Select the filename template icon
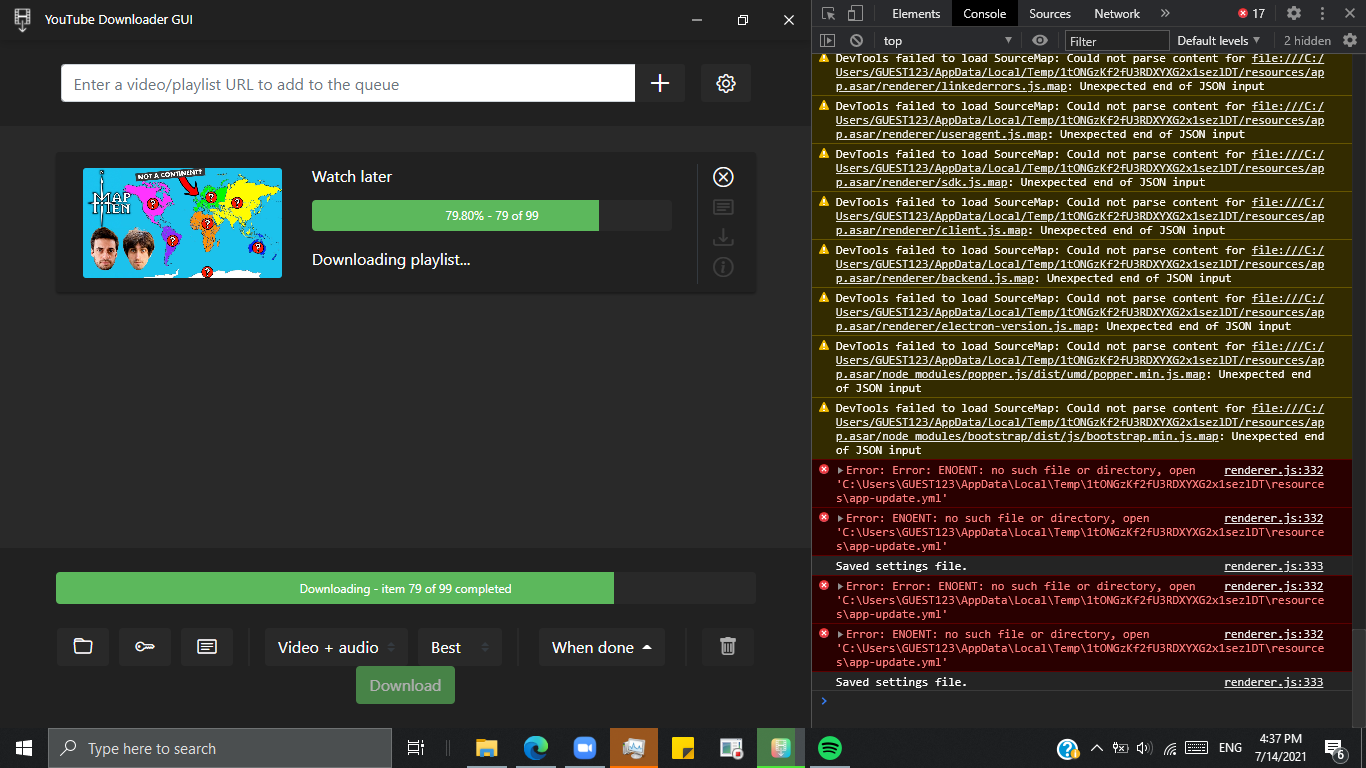Viewport: 1366px width, 768px height. tap(206, 647)
